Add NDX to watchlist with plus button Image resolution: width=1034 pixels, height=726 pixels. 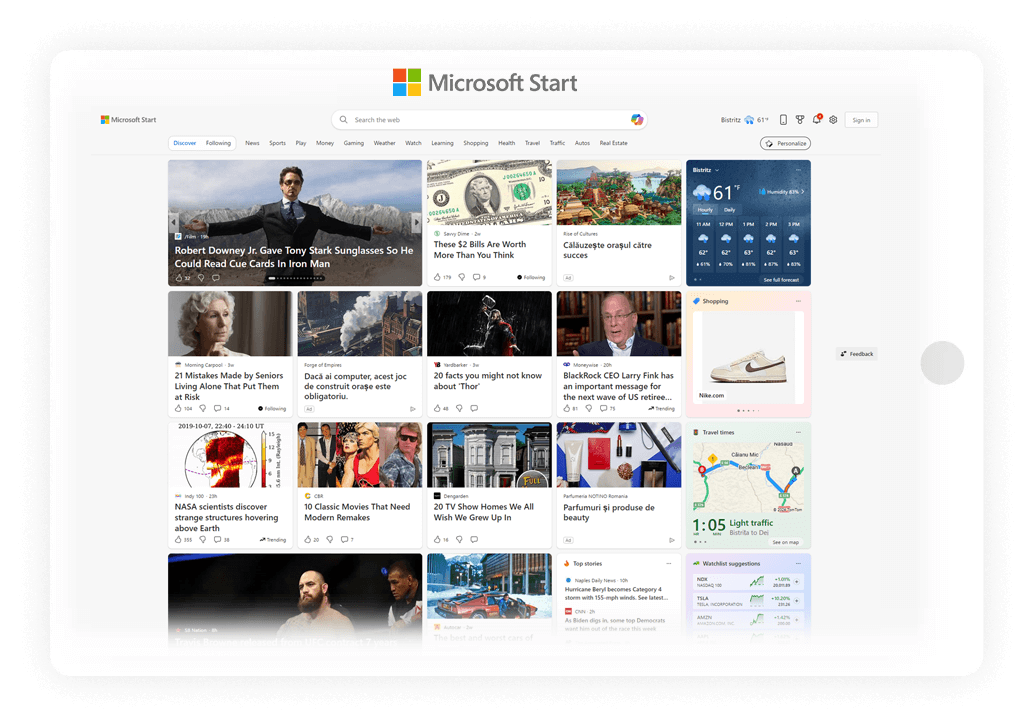797,582
